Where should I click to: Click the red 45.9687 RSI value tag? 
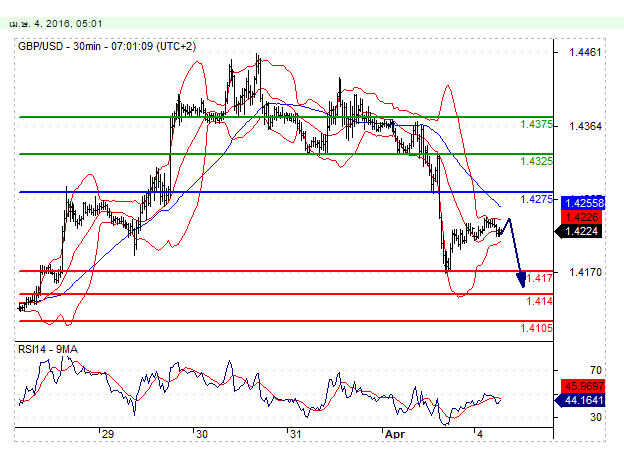582,384
